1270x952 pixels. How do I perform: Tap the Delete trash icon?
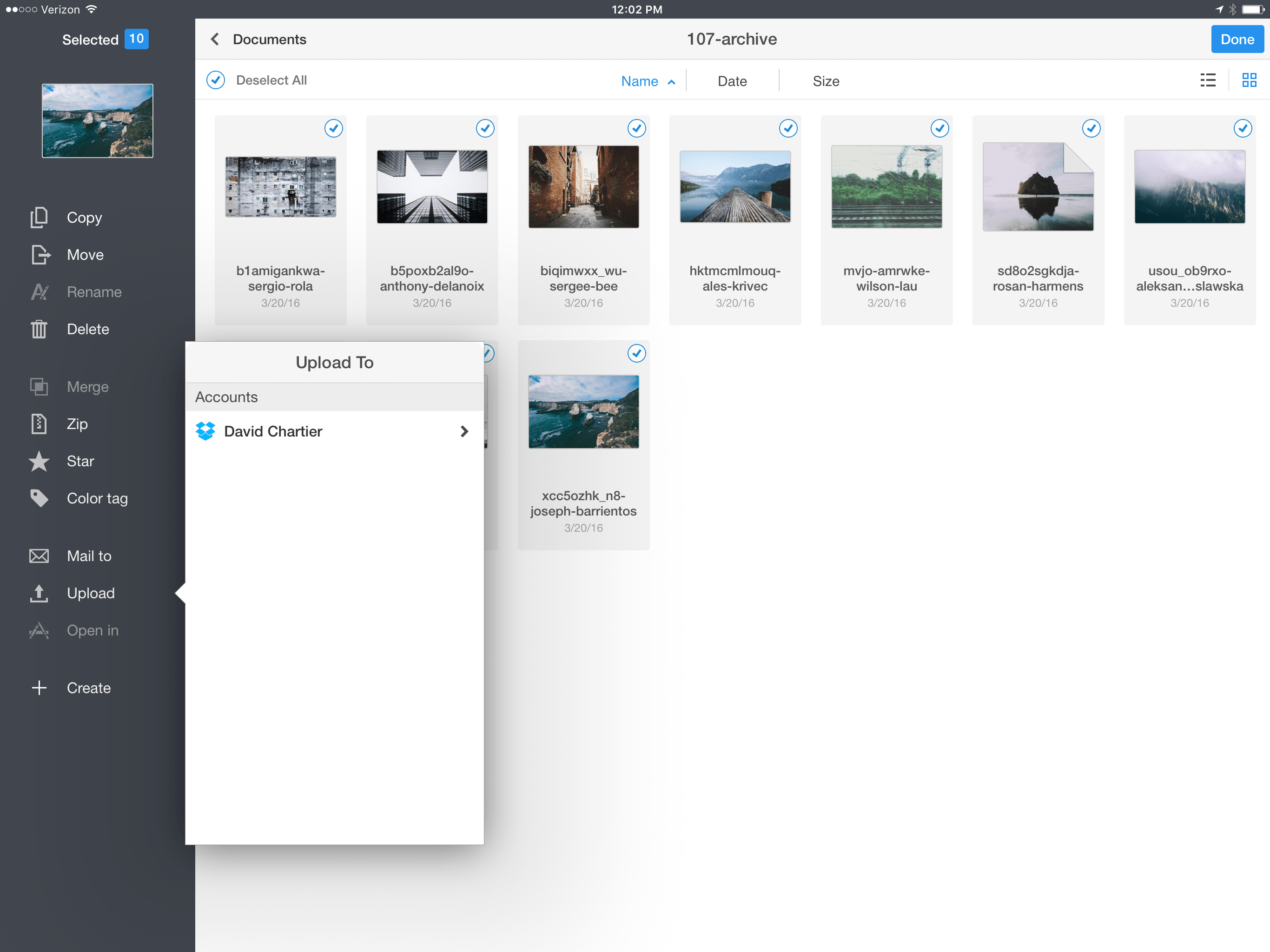click(39, 329)
